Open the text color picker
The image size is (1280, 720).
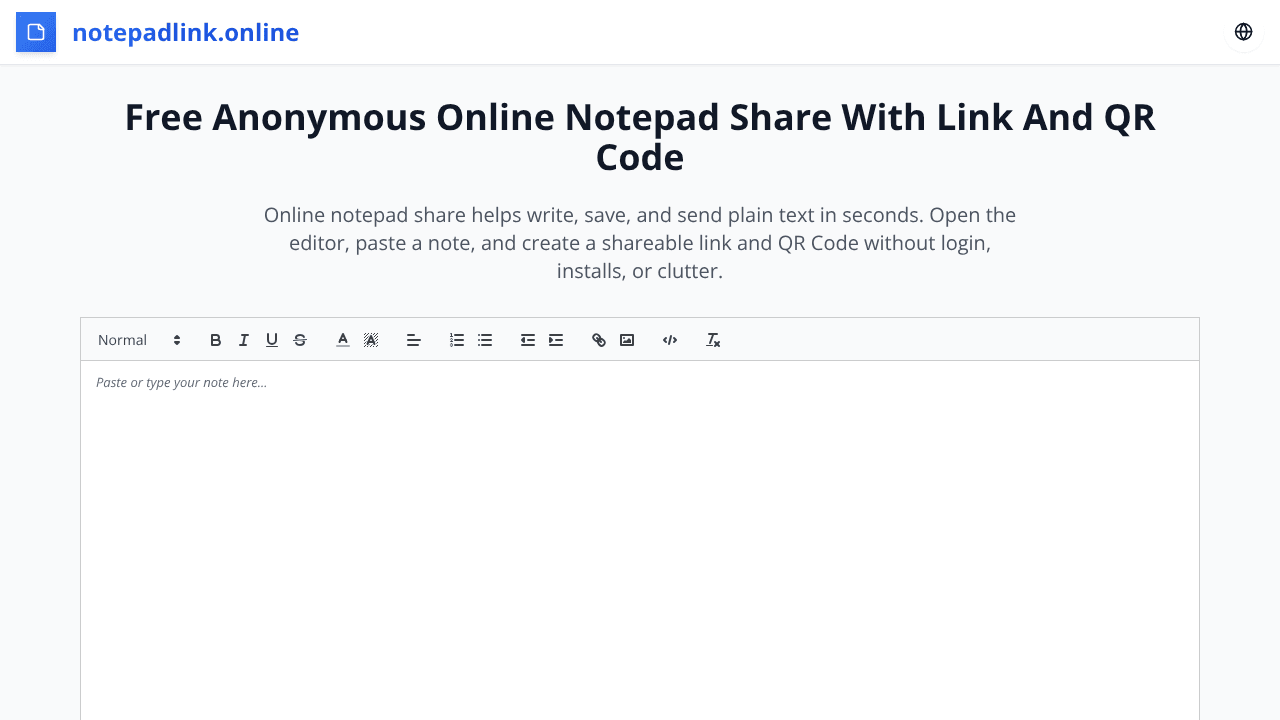point(342,340)
